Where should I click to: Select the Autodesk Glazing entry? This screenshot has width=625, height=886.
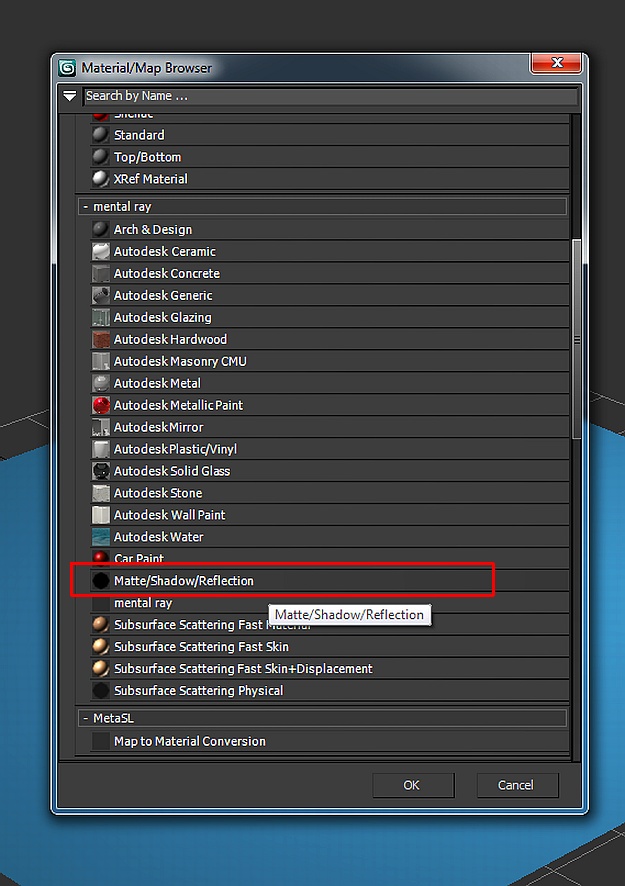click(x=330, y=318)
